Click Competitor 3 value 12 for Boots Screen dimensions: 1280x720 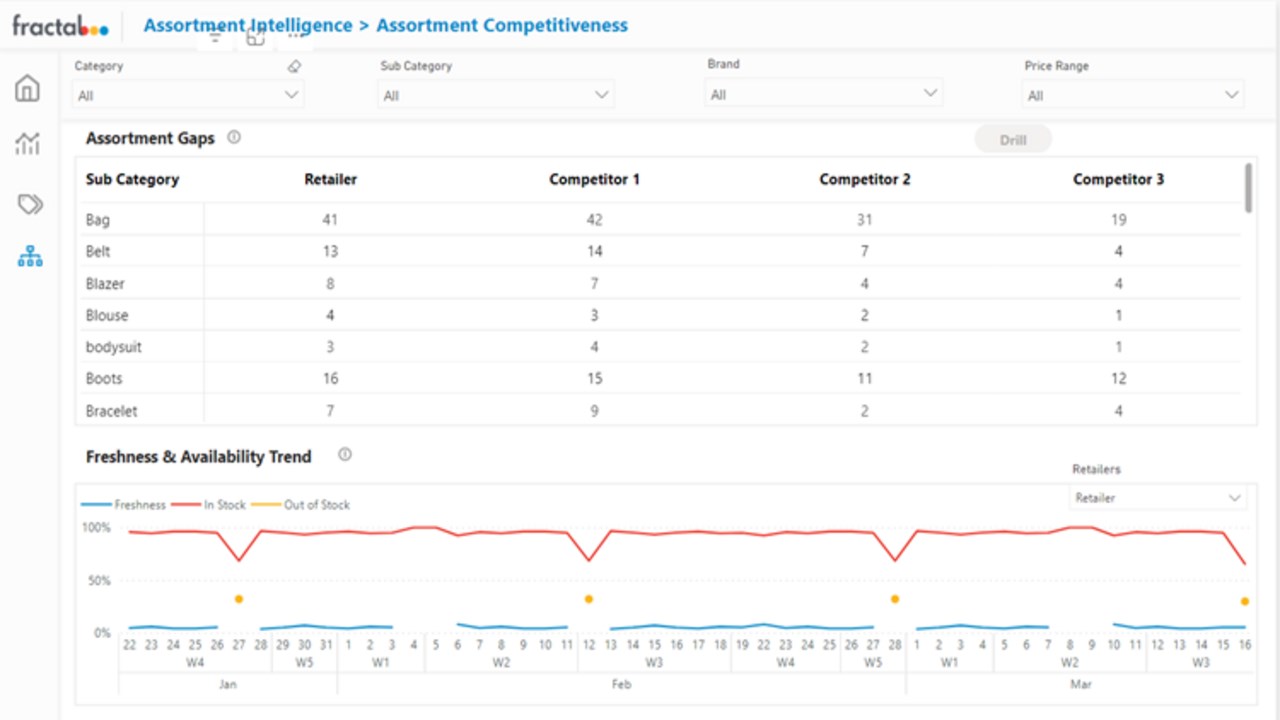click(x=1119, y=379)
